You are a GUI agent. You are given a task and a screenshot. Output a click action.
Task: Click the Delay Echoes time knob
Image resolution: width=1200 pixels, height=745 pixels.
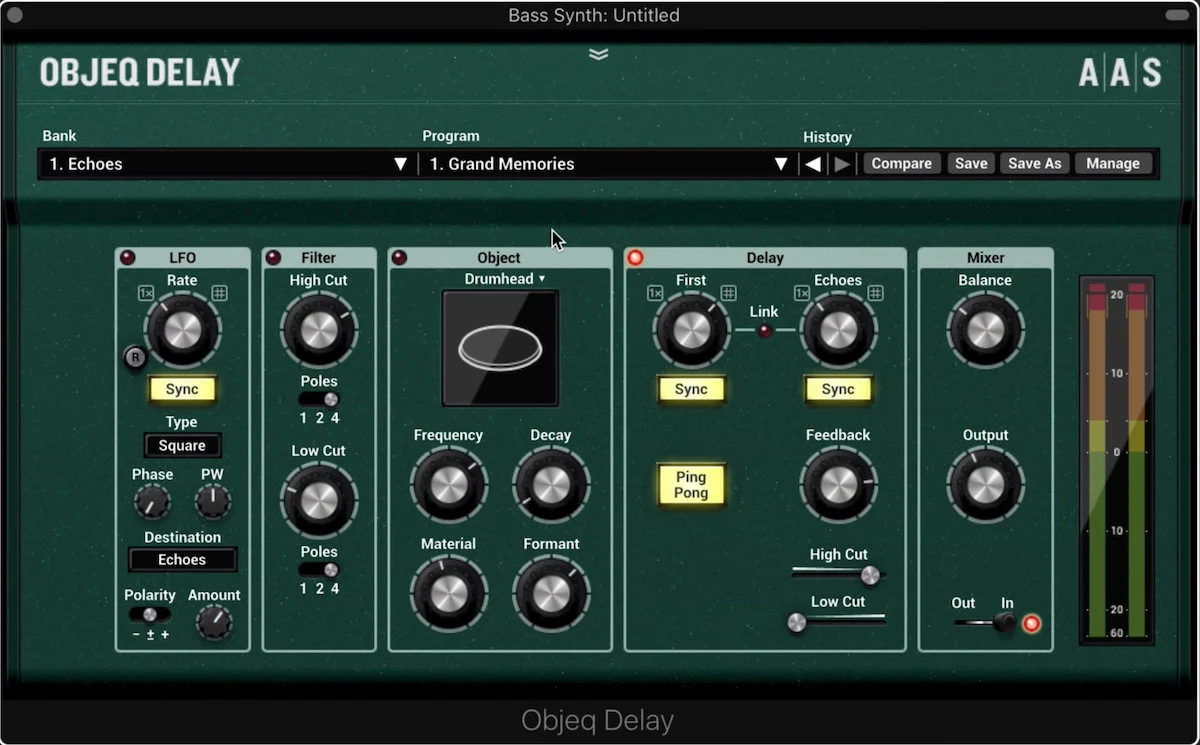(838, 331)
